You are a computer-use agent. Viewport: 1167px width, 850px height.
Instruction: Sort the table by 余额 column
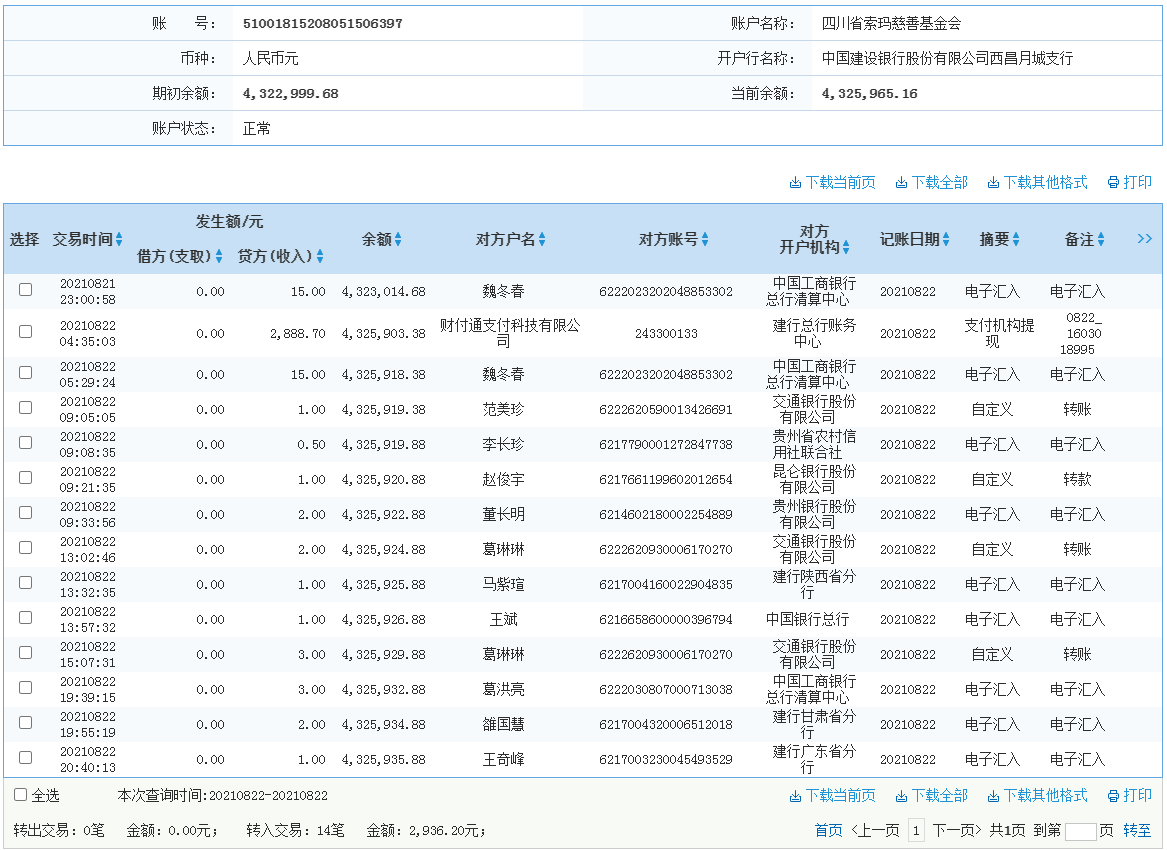398,239
